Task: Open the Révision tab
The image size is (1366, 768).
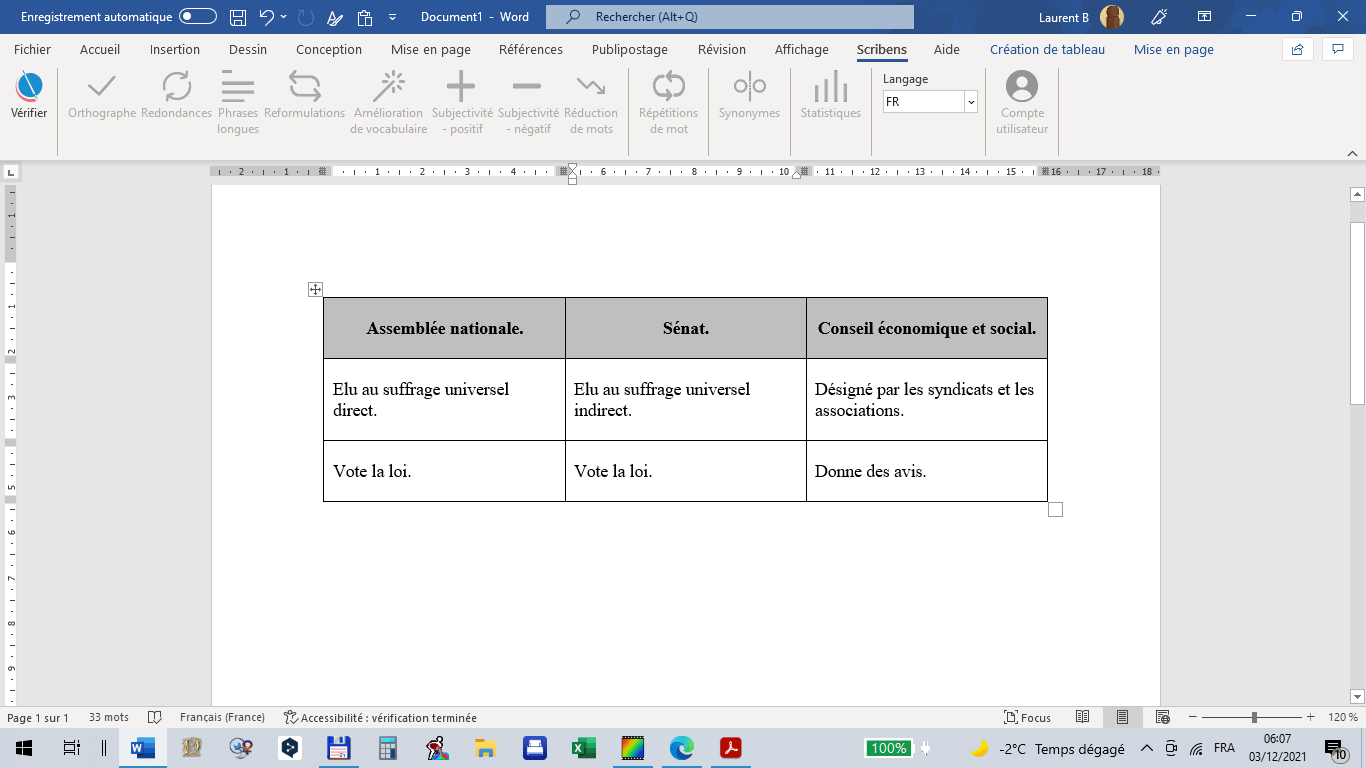Action: tap(722, 49)
